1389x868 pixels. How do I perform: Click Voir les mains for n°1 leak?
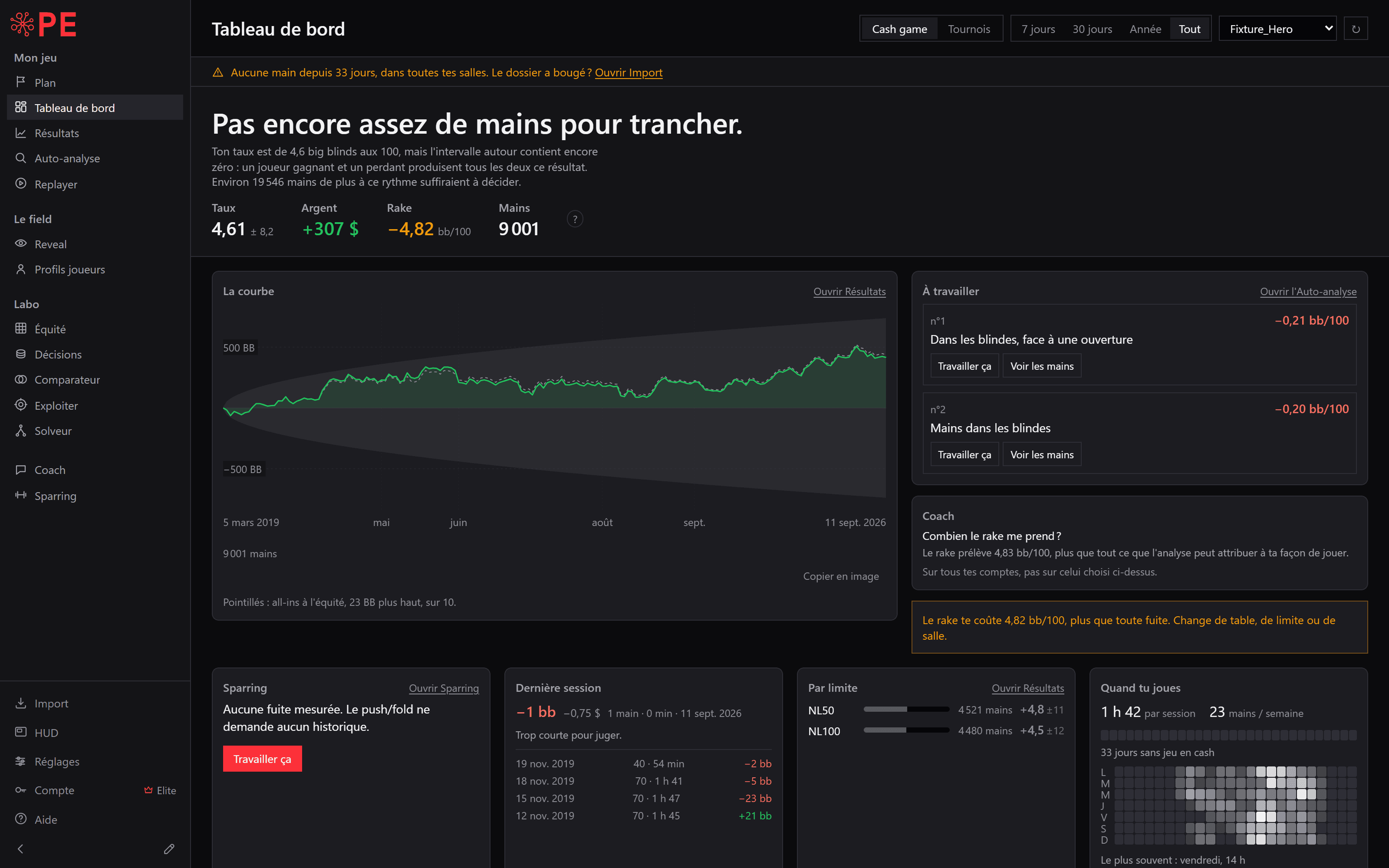coord(1042,366)
